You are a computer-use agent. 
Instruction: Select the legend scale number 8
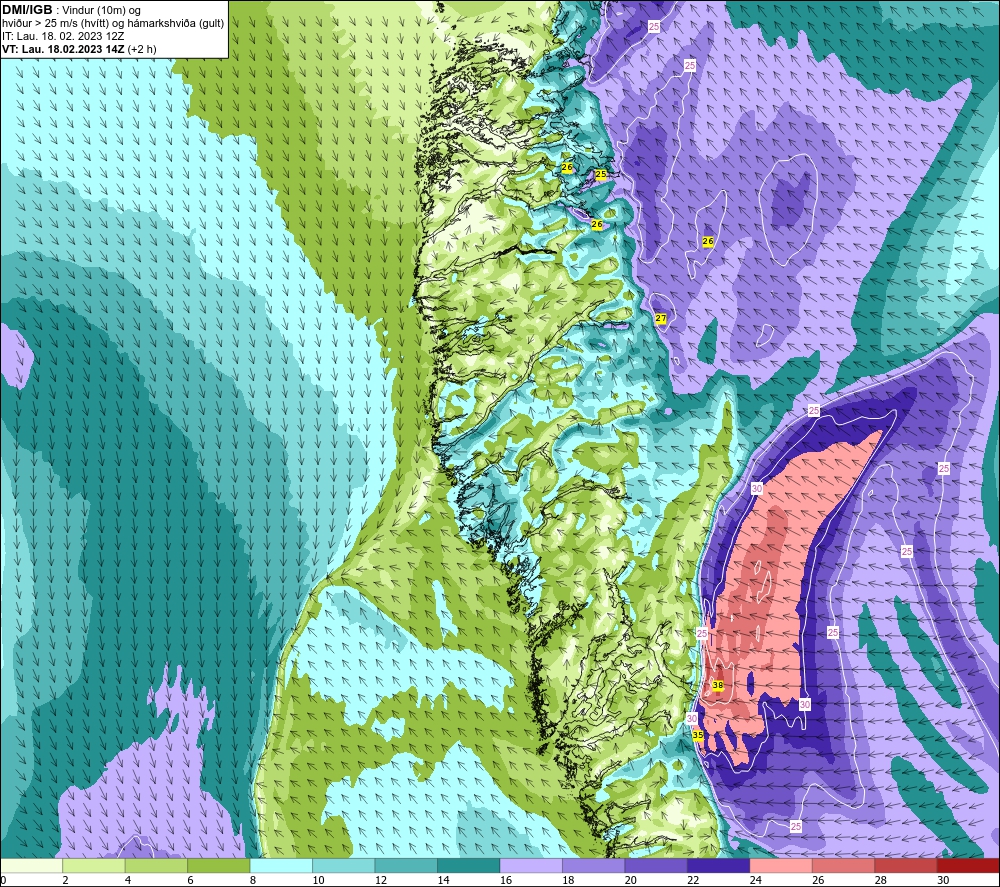tap(253, 880)
